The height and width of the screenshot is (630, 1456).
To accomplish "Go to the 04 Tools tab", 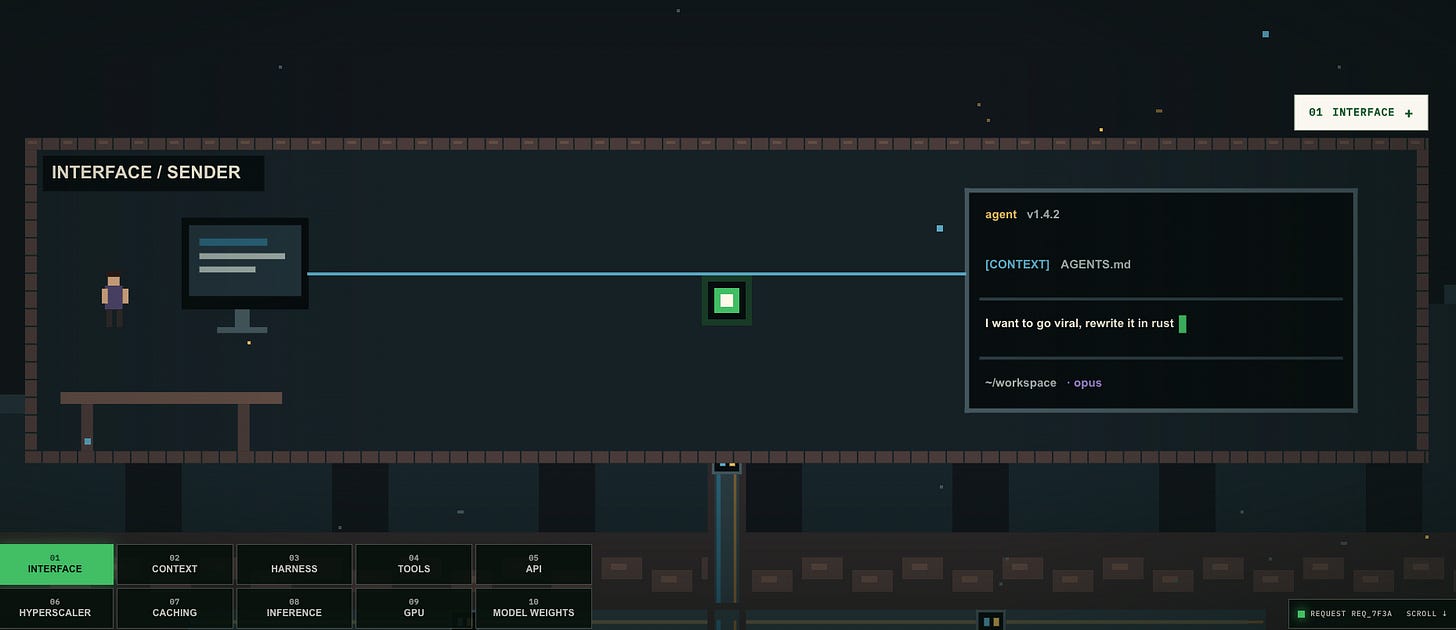I will (414, 564).
